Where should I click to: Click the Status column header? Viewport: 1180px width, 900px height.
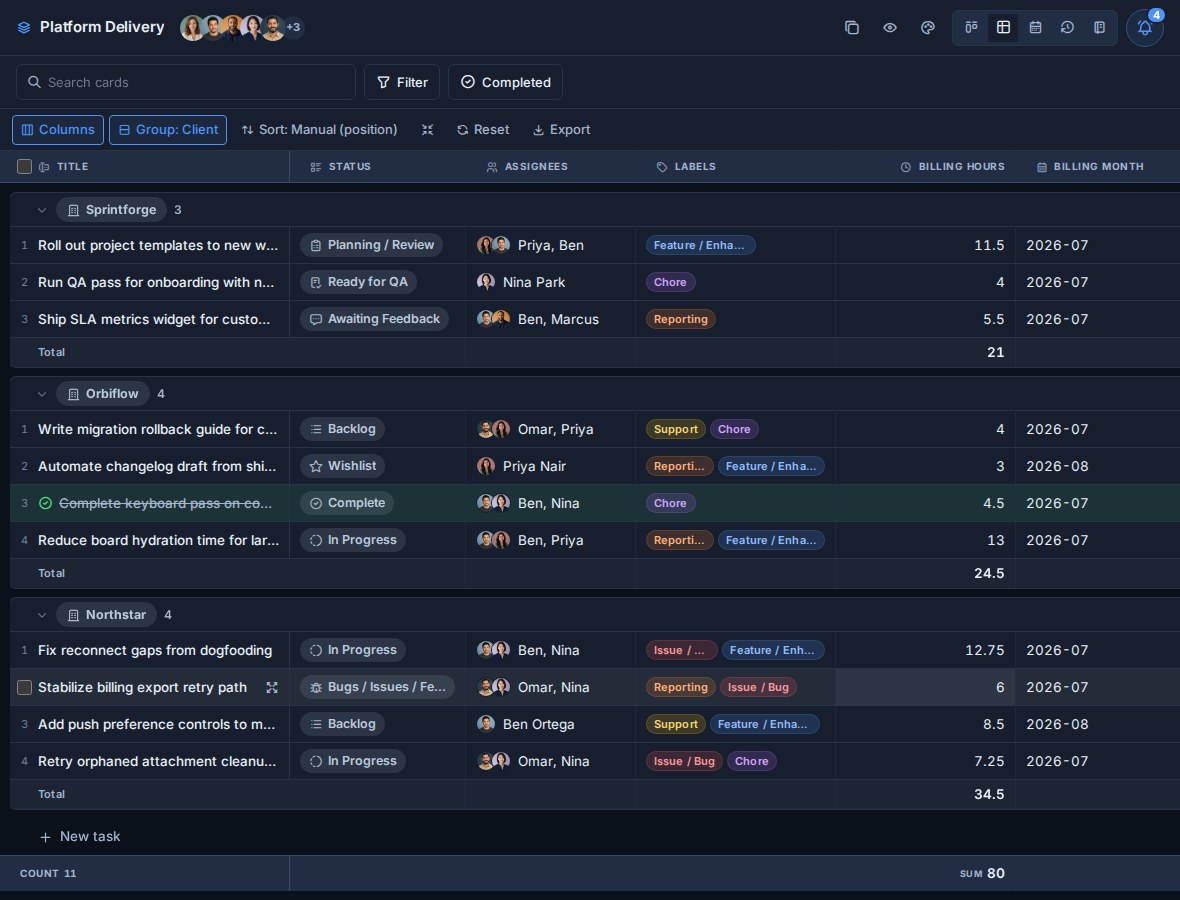pyautogui.click(x=341, y=166)
